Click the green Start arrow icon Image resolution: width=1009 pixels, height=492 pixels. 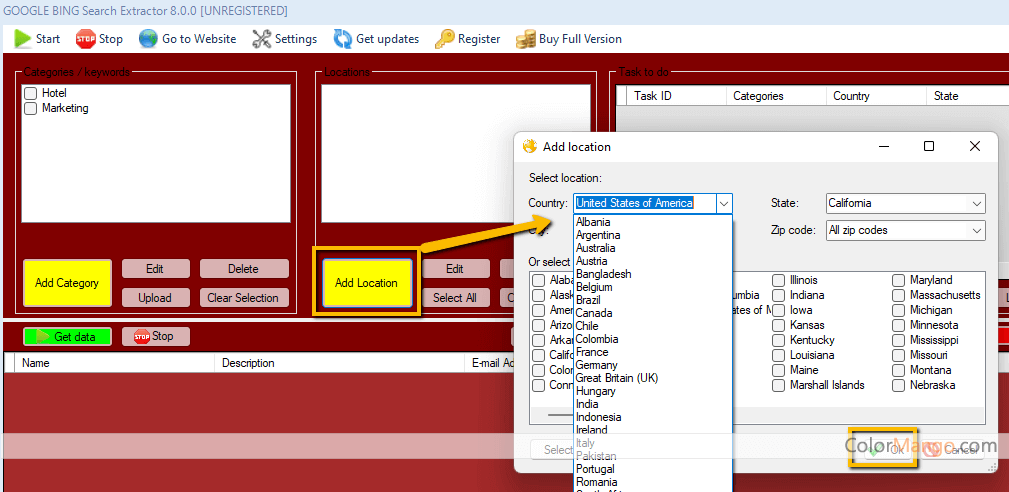click(22, 39)
